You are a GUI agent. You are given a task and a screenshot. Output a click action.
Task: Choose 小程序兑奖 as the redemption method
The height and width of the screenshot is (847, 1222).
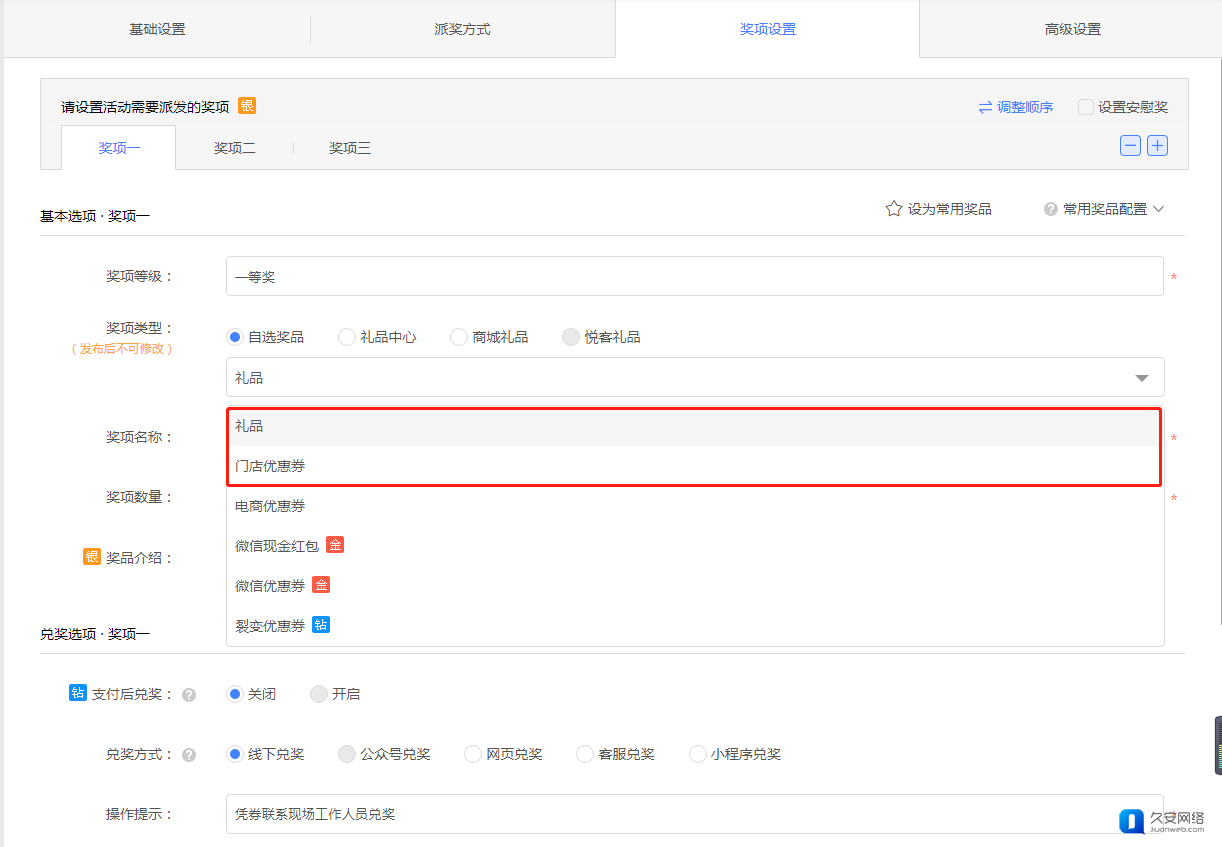coord(698,754)
